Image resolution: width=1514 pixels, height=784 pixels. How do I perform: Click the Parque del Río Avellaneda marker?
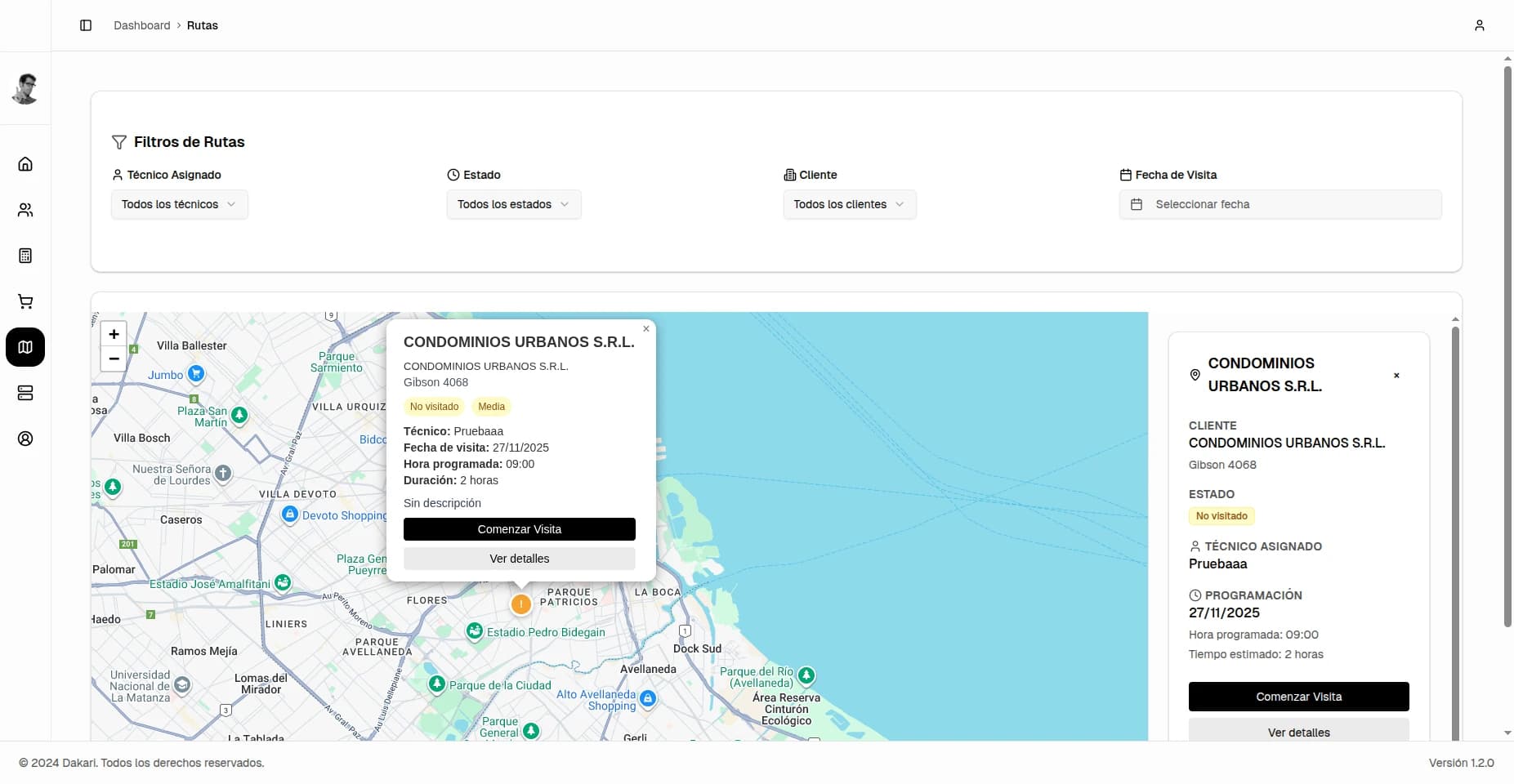click(806, 675)
